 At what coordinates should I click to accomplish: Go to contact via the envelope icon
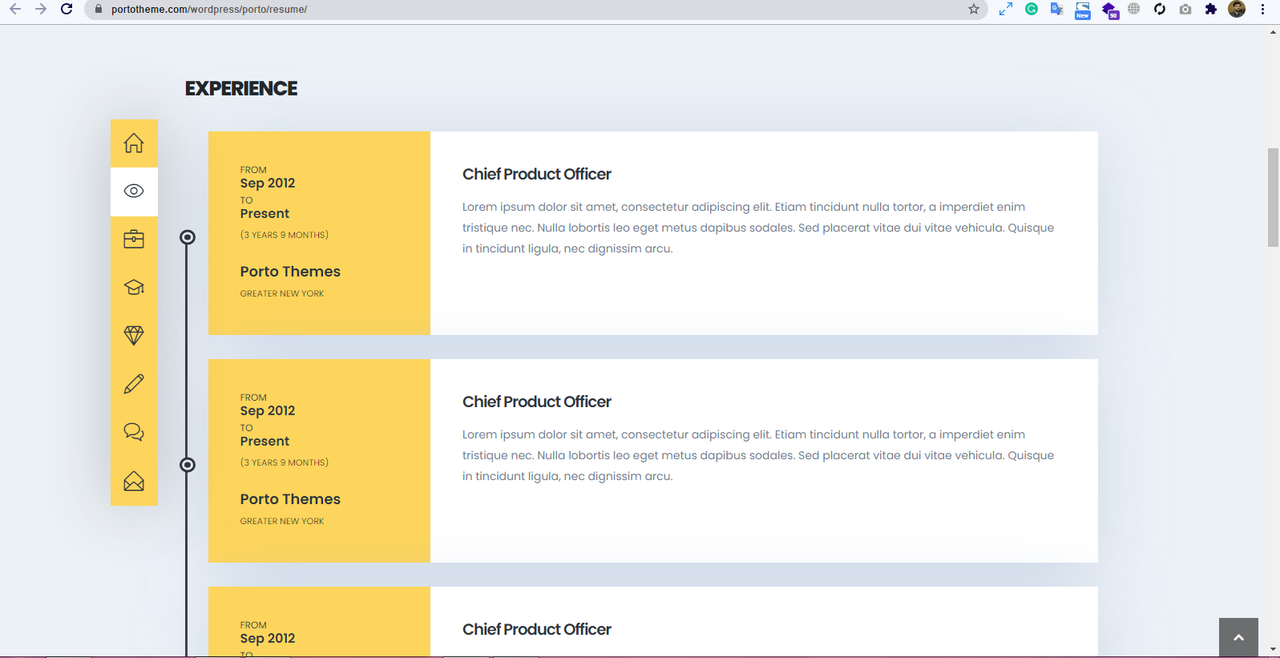tap(134, 481)
